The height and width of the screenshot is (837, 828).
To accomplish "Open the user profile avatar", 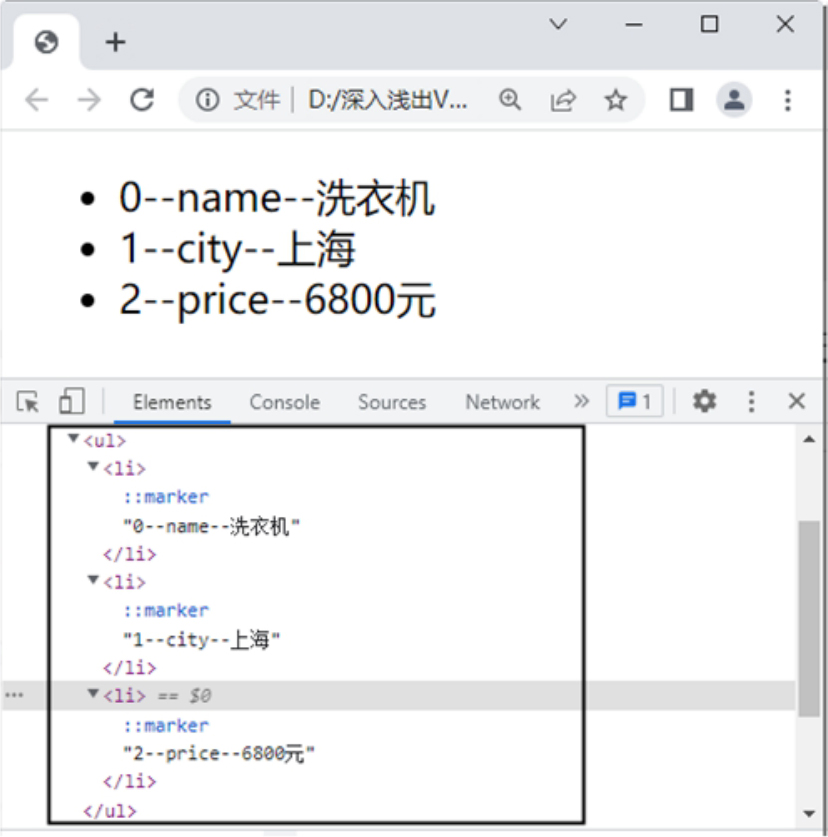I will [735, 100].
